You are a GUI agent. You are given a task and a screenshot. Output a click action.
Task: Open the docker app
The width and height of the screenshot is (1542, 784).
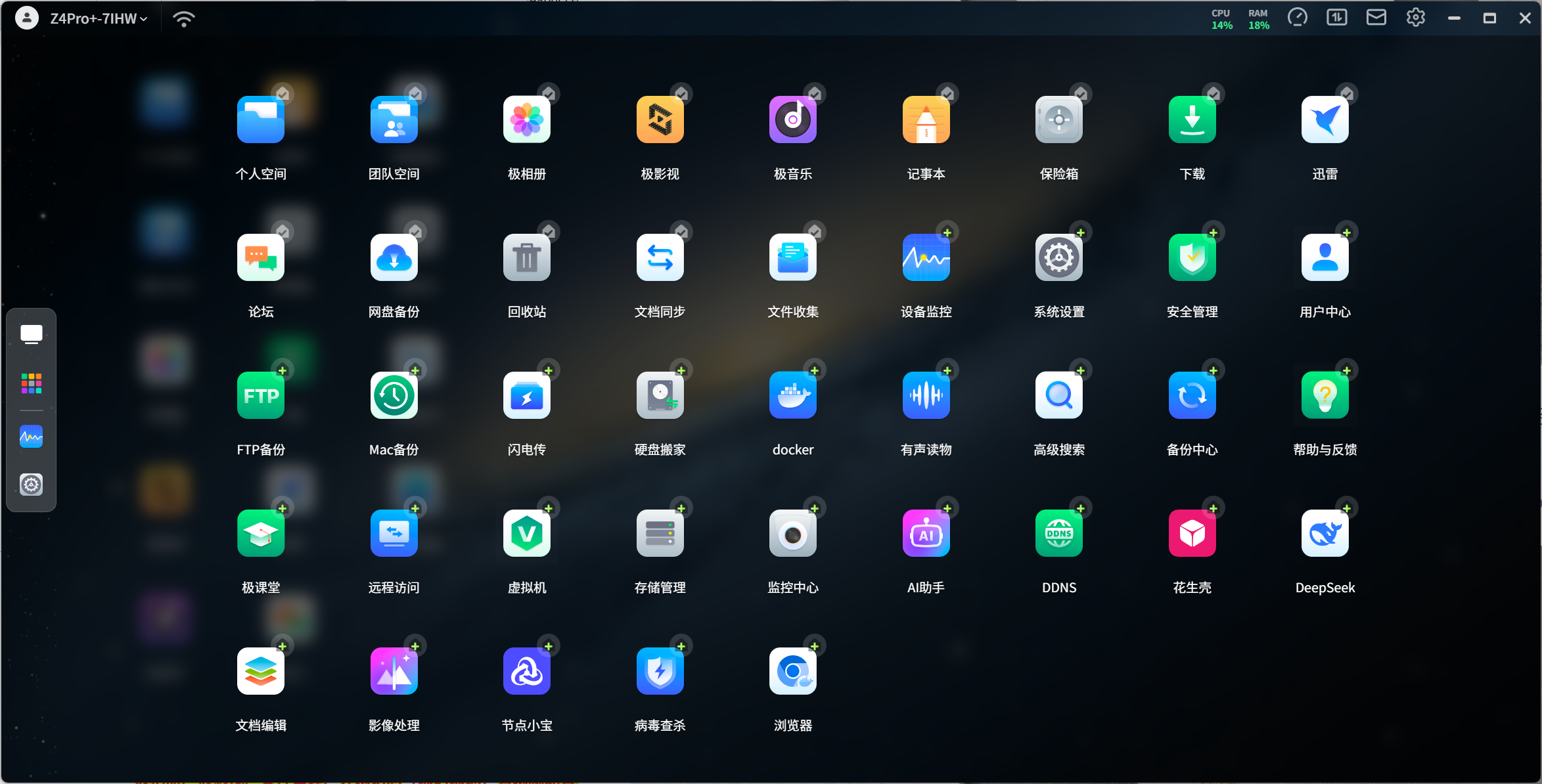pyautogui.click(x=792, y=395)
